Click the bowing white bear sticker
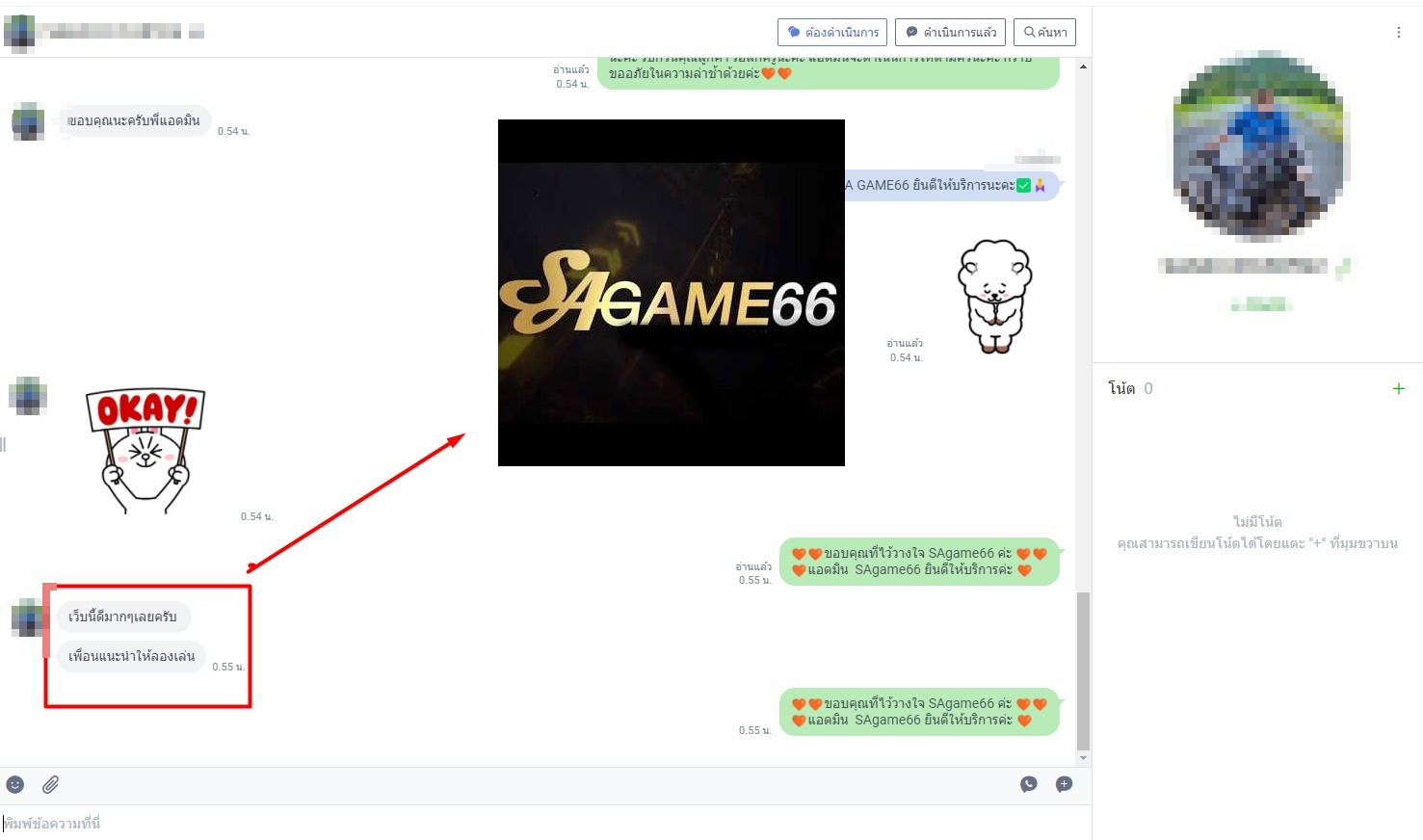 pyautogui.click(x=994, y=296)
